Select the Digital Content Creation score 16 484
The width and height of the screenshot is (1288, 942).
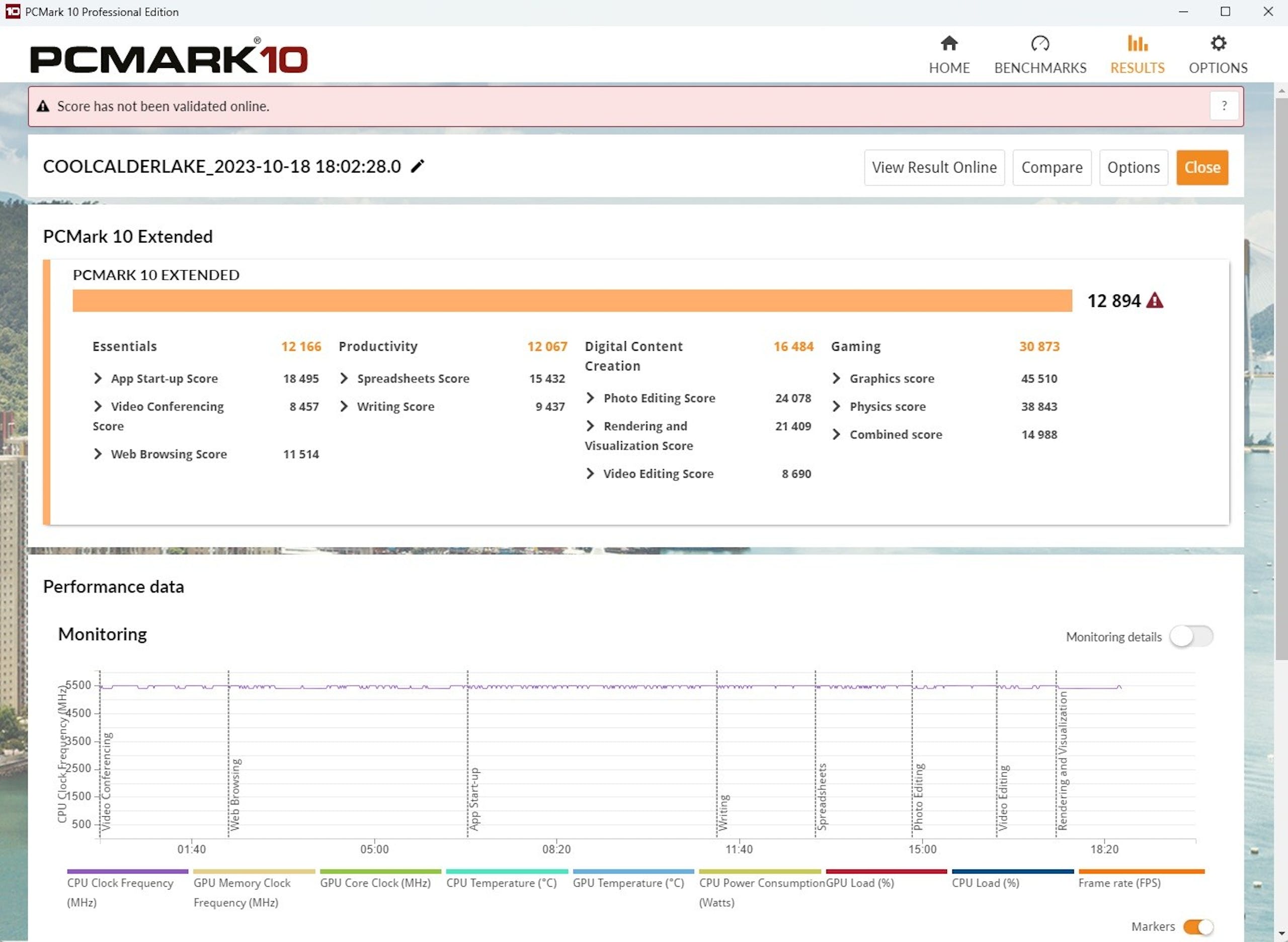[793, 346]
